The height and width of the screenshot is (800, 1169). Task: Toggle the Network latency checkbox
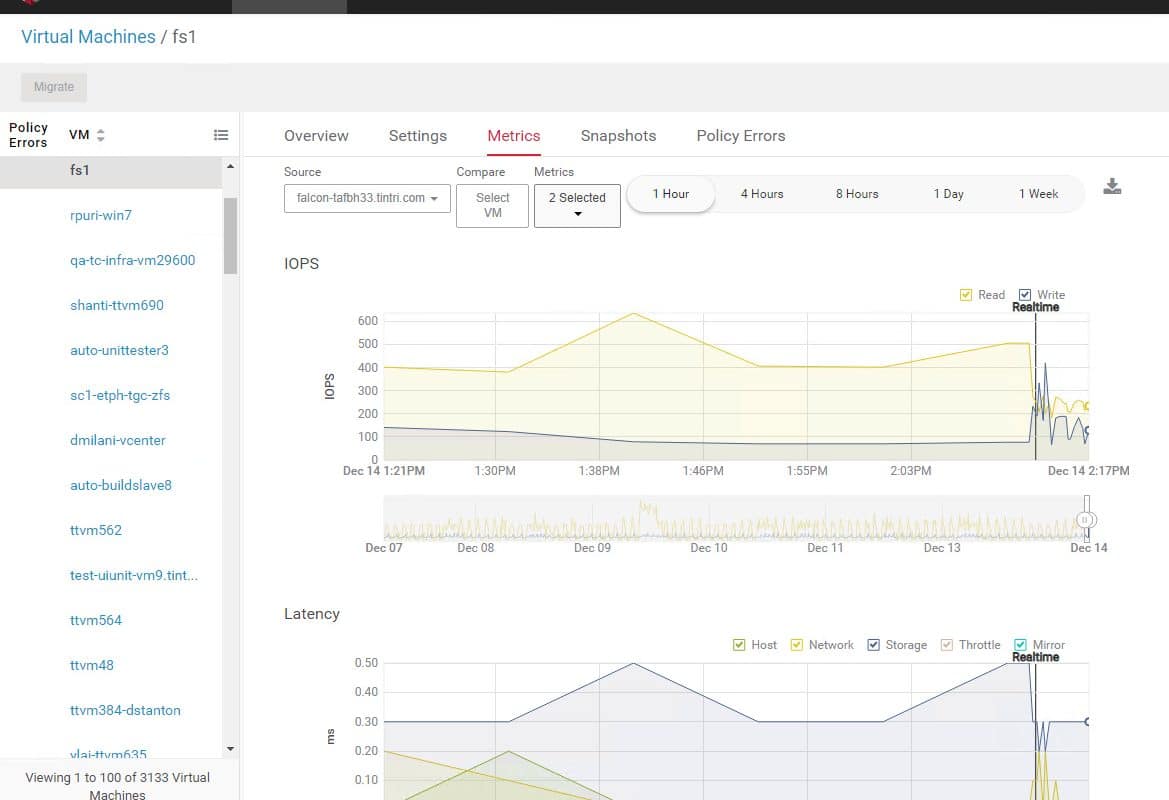pyautogui.click(x=796, y=645)
